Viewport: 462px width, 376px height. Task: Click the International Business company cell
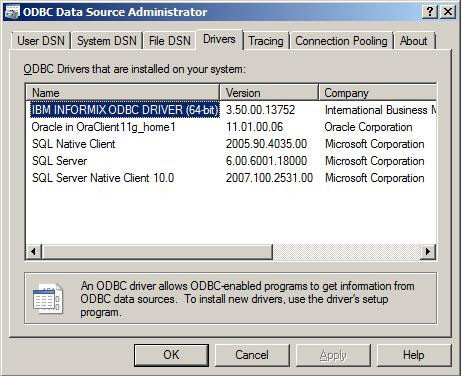pyautogui.click(x=380, y=110)
